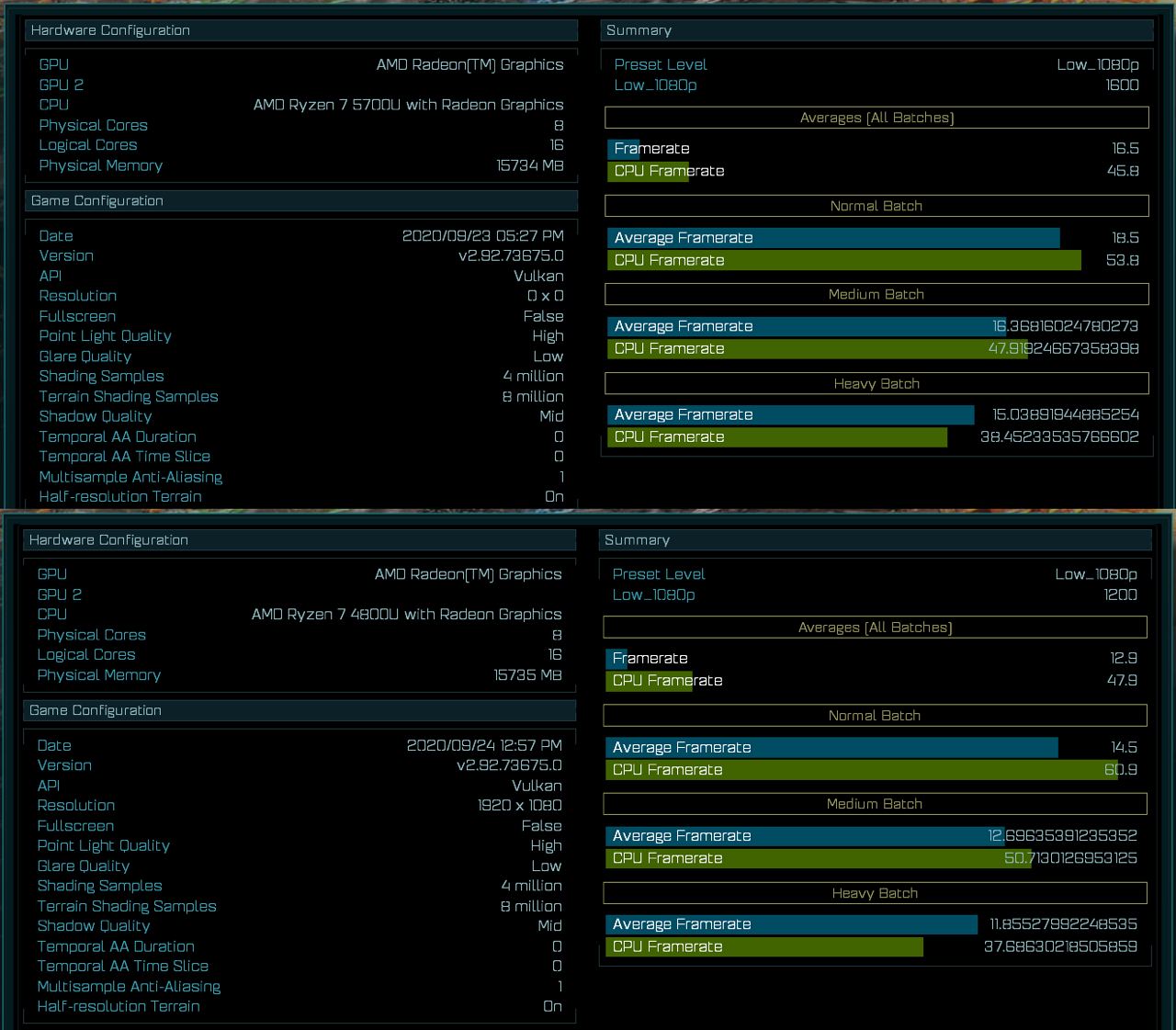Click the "Temporal AA Duration" label in the 4800U run

click(116, 946)
